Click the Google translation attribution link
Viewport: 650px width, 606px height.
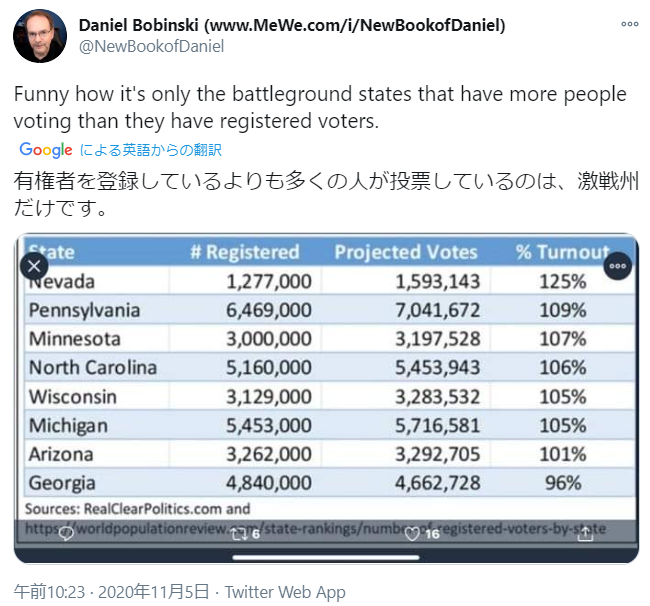[x=121, y=150]
